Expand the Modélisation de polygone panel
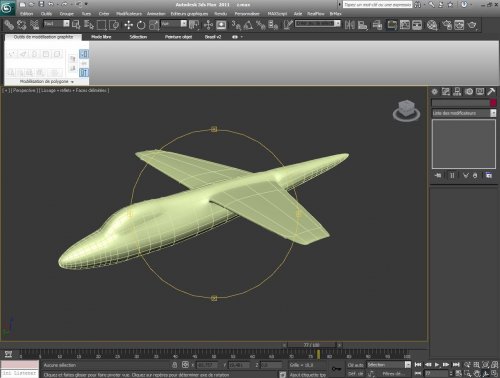 46,81
